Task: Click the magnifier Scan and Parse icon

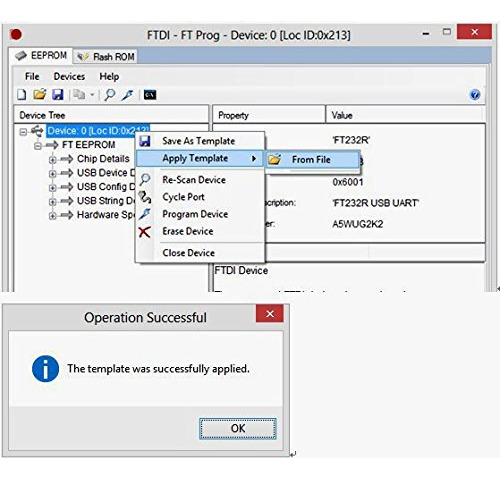Action: (110, 95)
